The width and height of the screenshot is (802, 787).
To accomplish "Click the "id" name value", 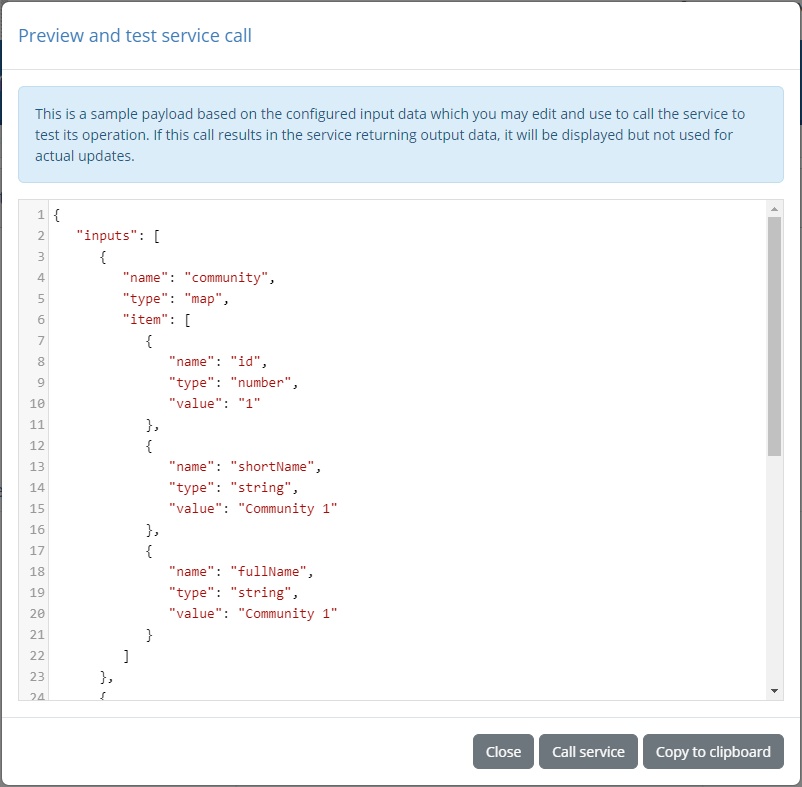I will [x=246, y=362].
